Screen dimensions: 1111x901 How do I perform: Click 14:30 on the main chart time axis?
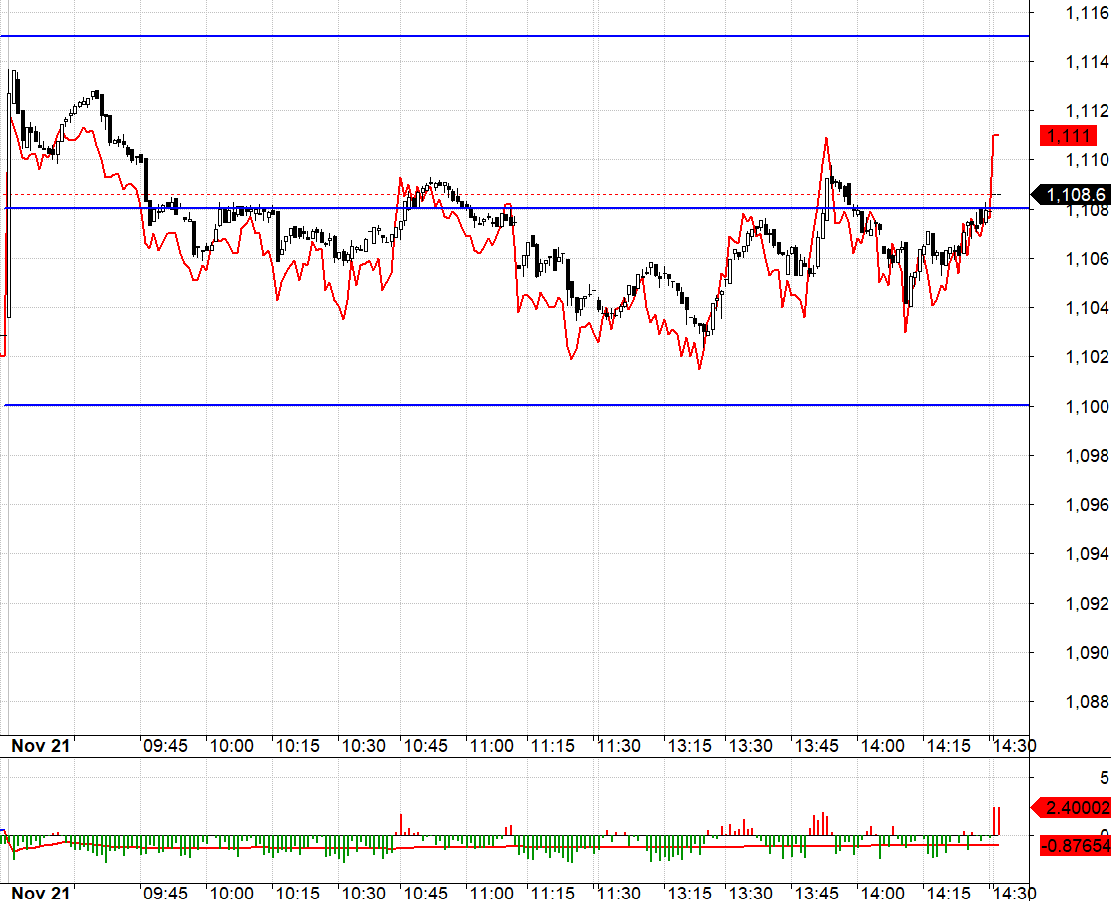[x=1013, y=746]
